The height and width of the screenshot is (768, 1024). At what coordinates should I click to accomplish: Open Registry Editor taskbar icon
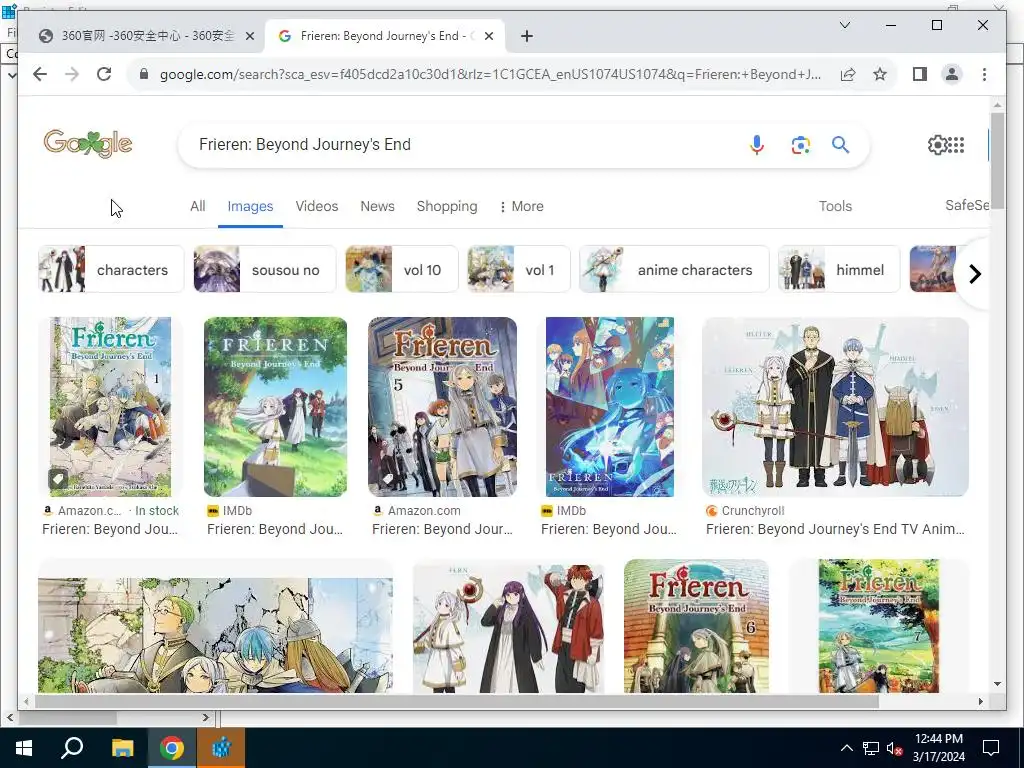point(221,748)
